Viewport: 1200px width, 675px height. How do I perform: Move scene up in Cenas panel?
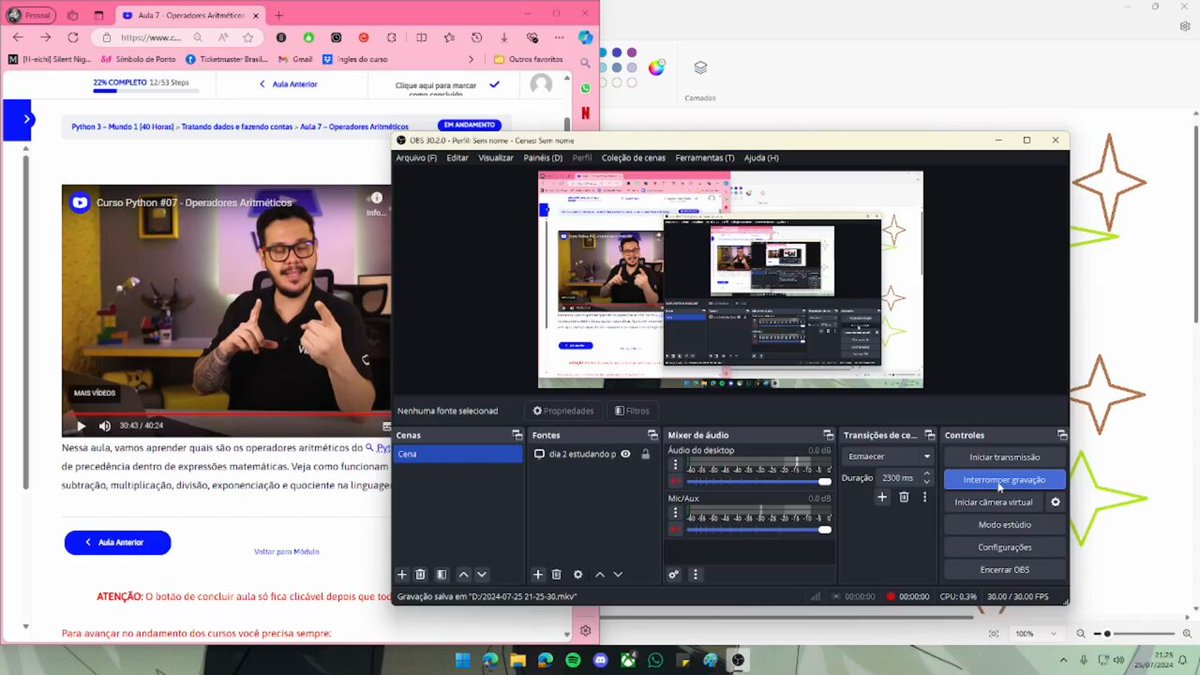(x=463, y=575)
